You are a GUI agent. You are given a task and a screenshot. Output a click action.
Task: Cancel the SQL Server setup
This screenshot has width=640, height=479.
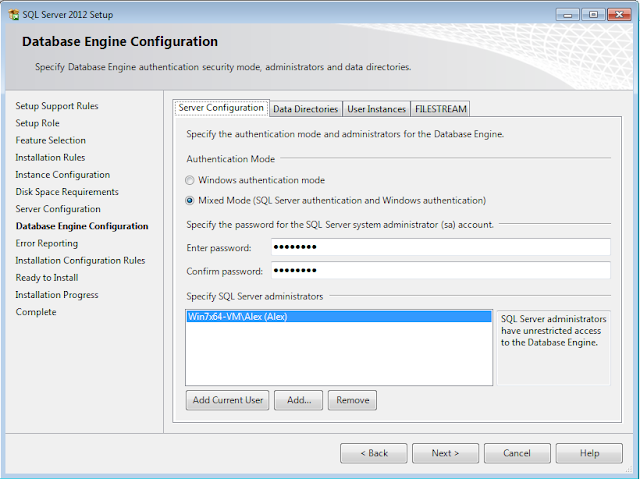517,453
